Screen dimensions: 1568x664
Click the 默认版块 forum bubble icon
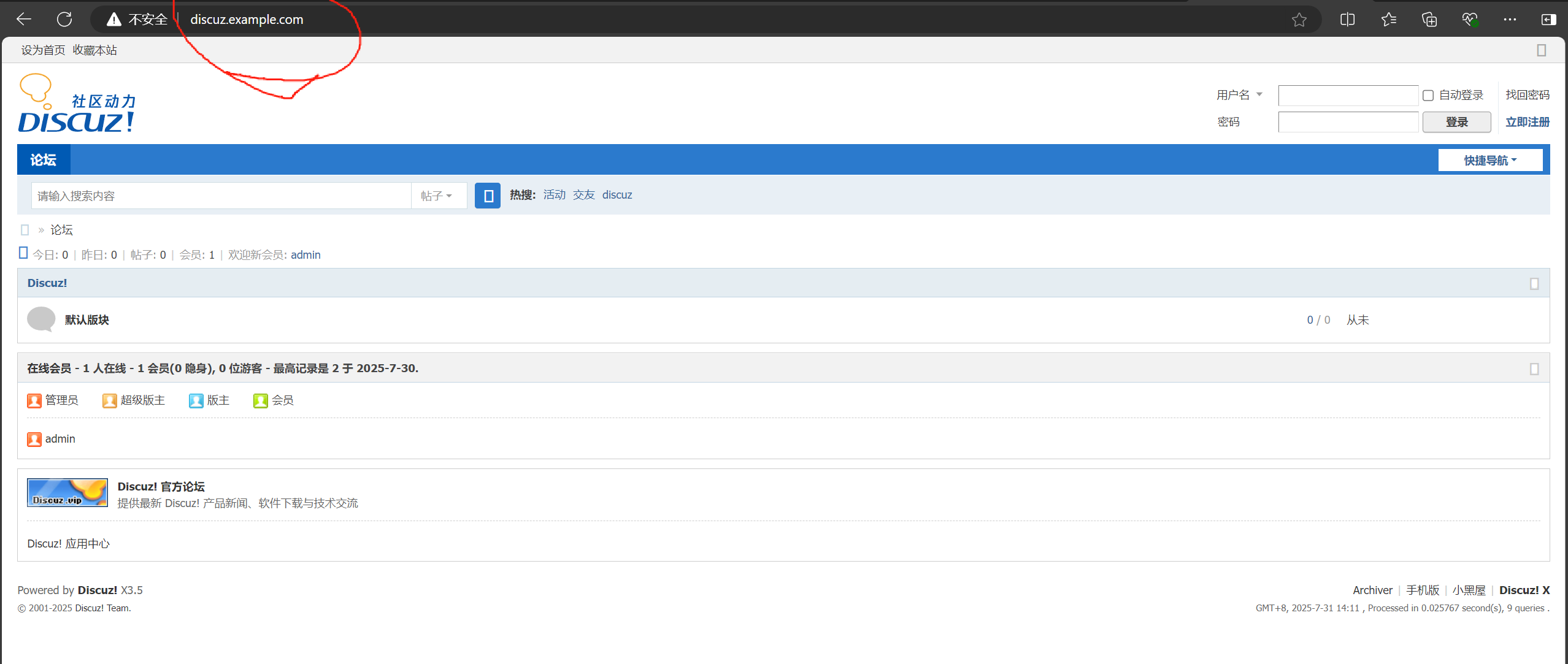[41, 319]
